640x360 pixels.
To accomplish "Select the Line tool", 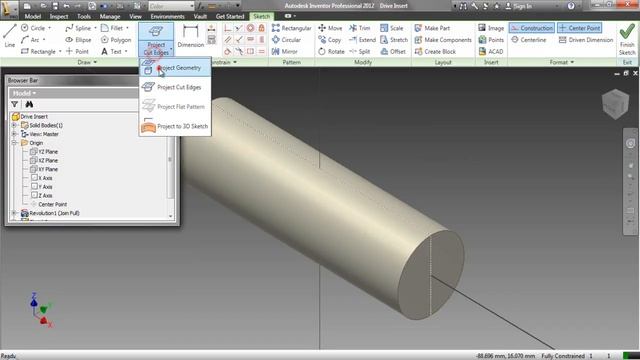I will coord(9,36).
